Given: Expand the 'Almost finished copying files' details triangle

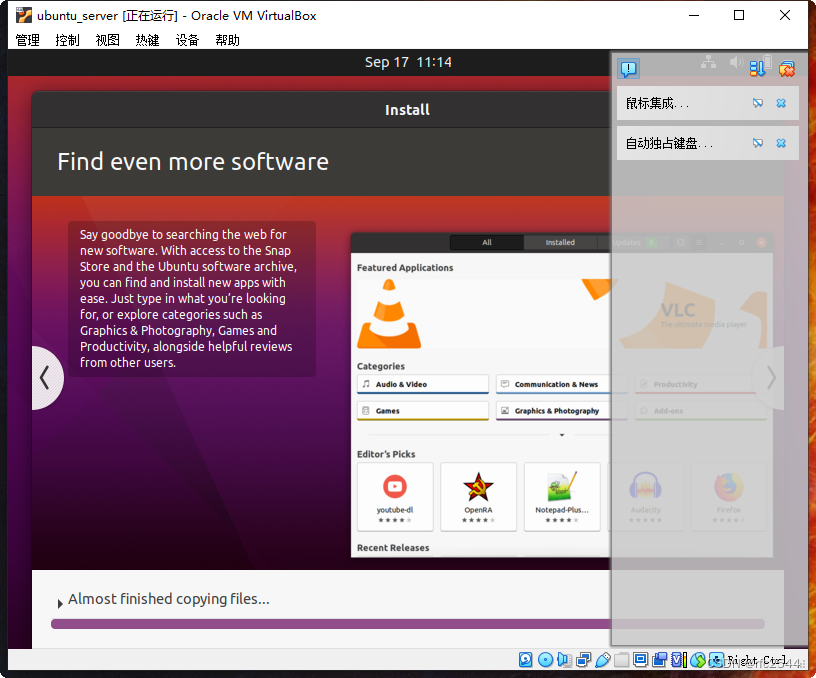Looking at the screenshot, I should 60,603.
